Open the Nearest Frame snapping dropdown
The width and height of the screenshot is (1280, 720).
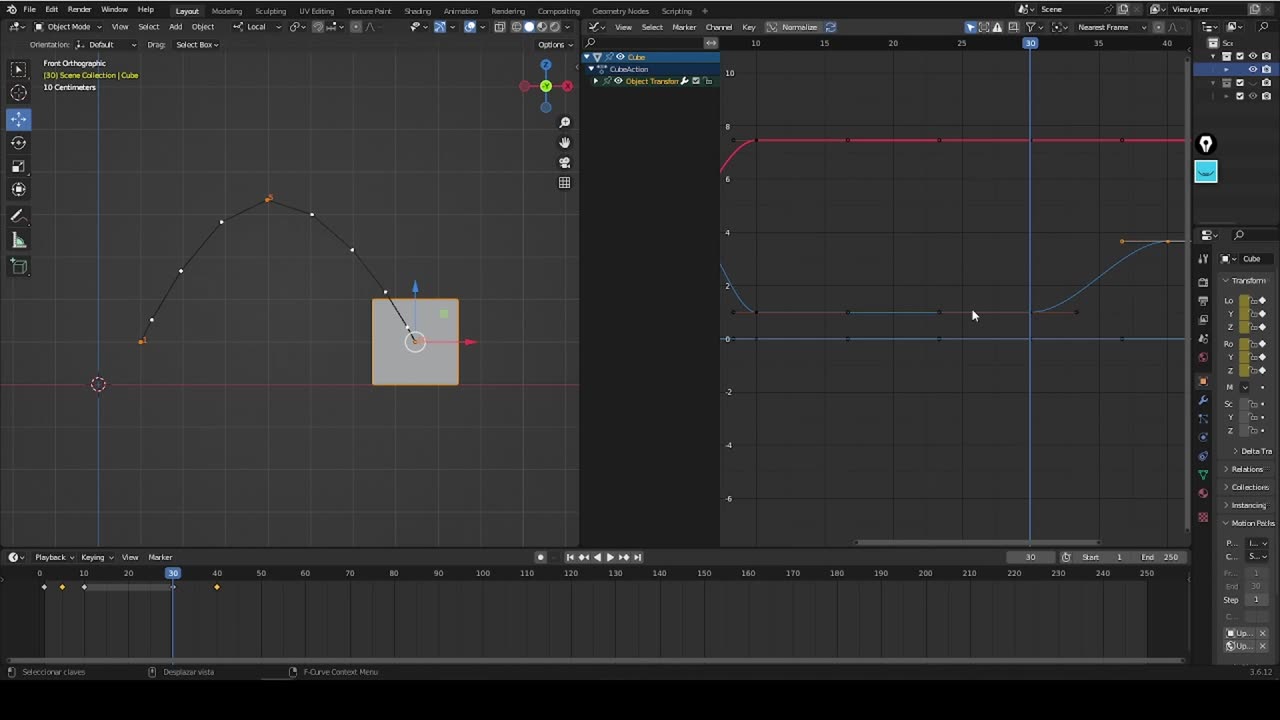click(x=1110, y=27)
